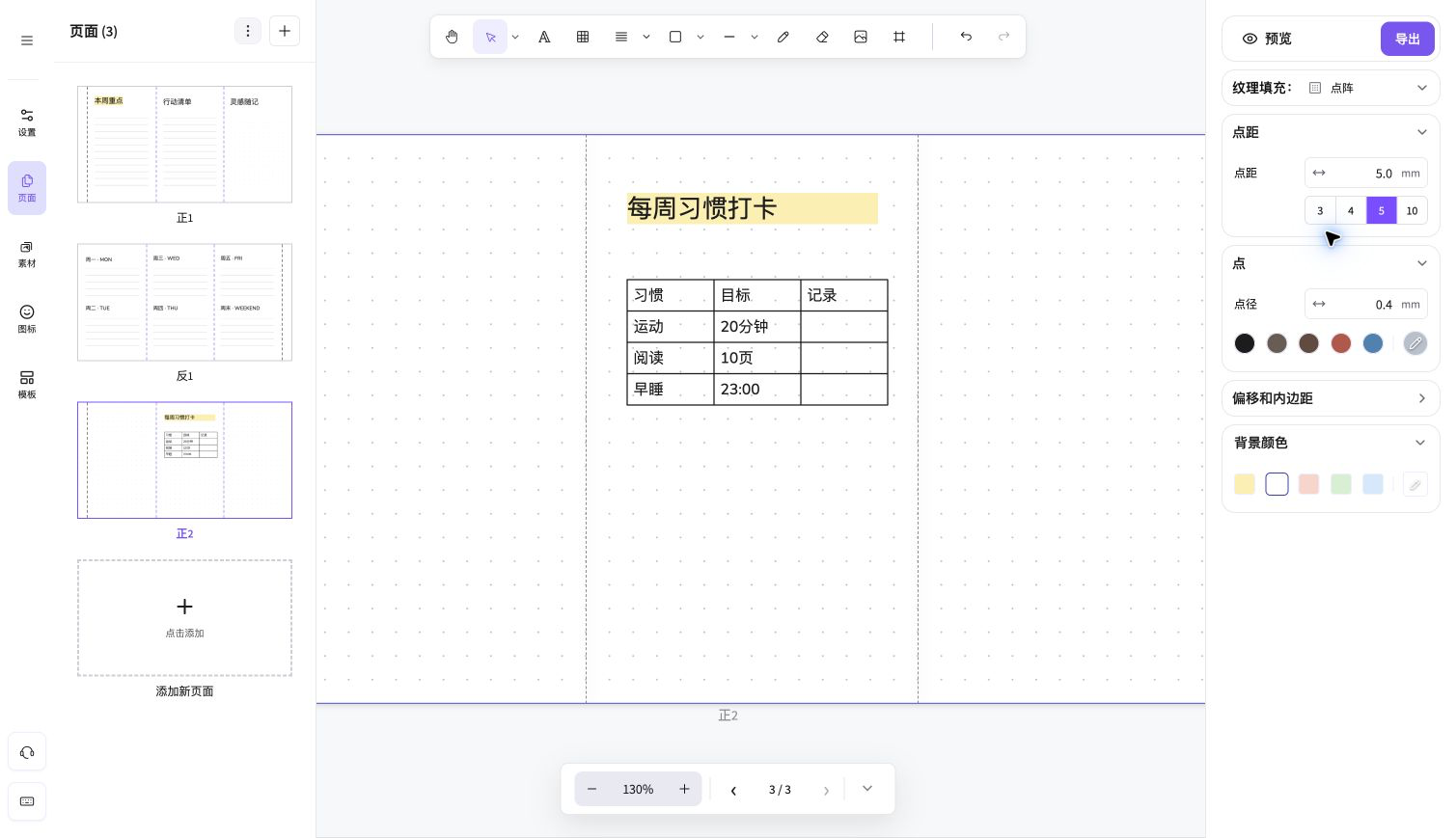Click the 预览 preview button
The width and height of the screenshot is (1456, 838).
pos(1267,39)
